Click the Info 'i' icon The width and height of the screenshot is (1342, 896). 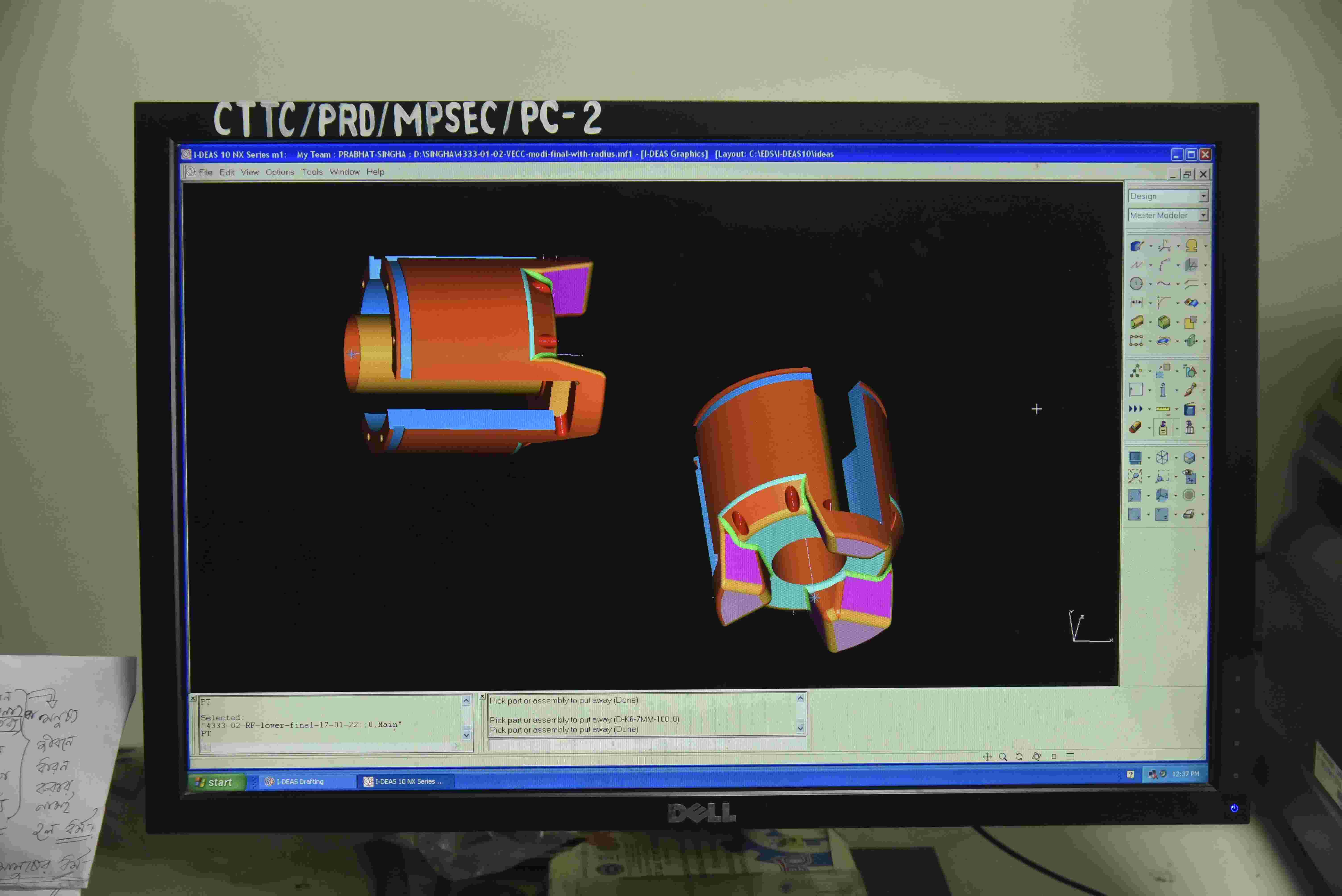pyautogui.click(x=1163, y=390)
